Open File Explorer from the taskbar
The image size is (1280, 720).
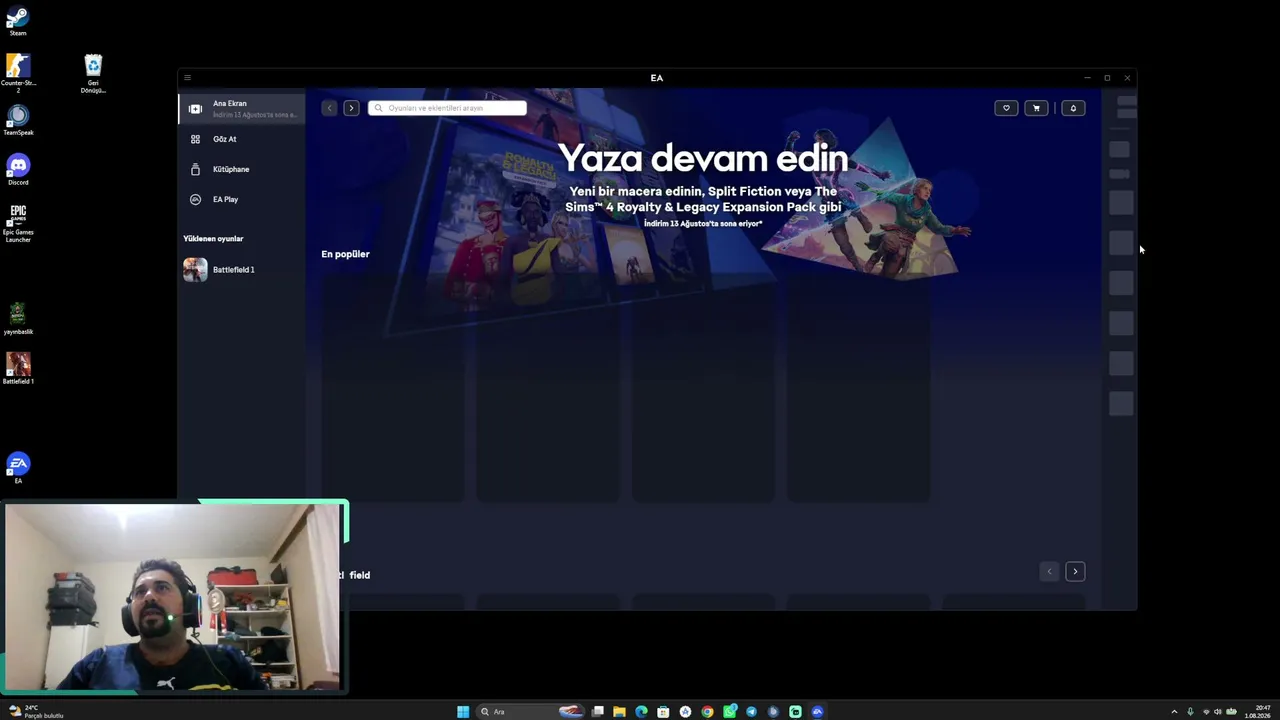619,712
